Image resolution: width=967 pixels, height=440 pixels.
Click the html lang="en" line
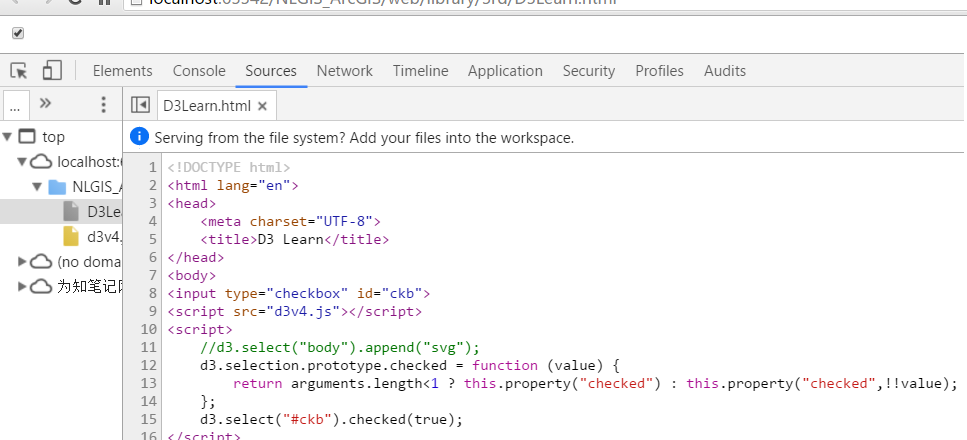[233, 185]
